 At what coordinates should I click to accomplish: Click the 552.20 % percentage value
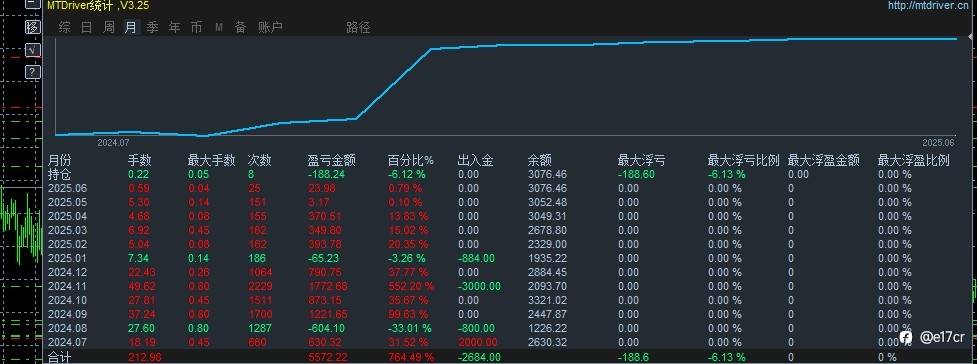pyautogui.click(x=411, y=286)
